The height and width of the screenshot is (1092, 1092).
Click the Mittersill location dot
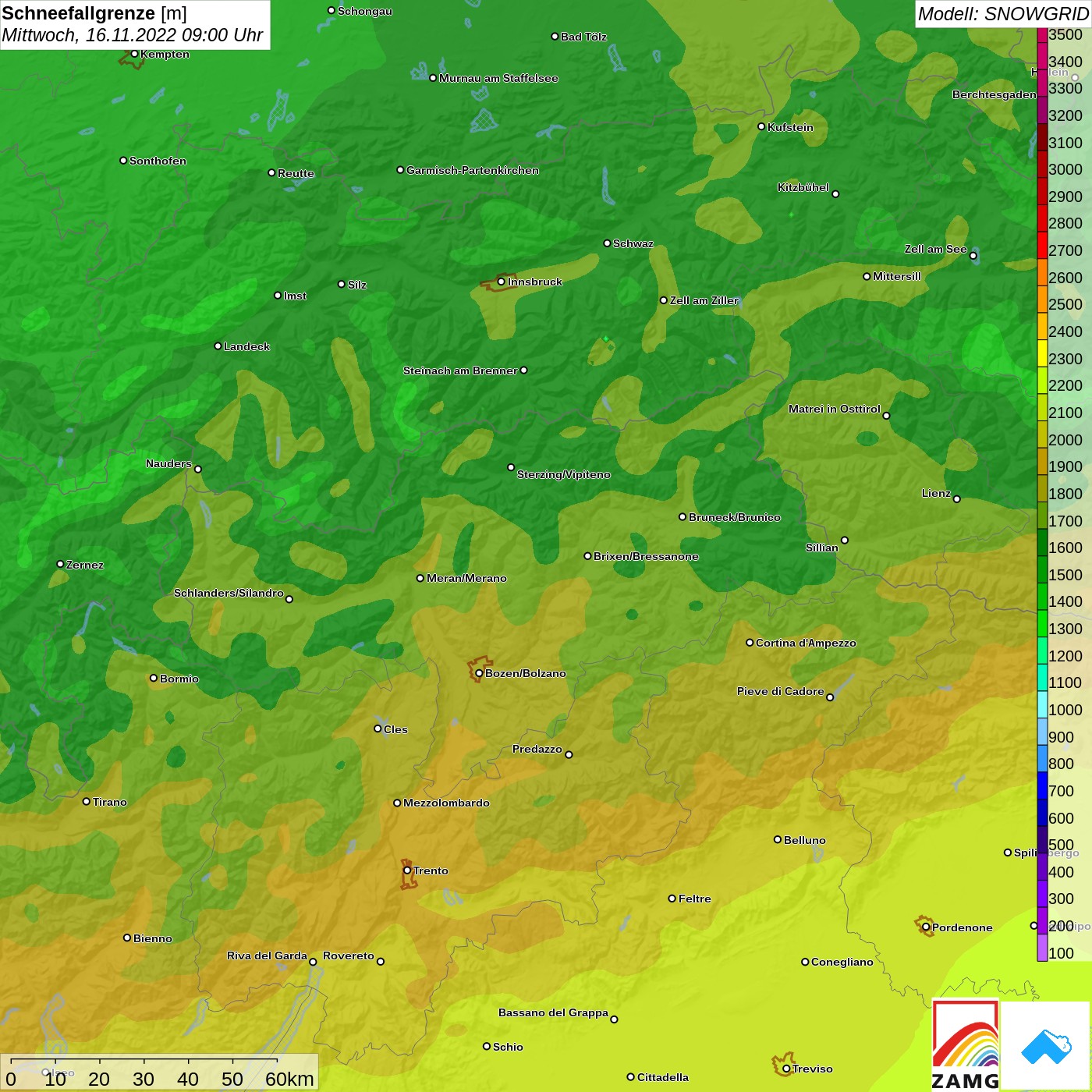pos(867,276)
